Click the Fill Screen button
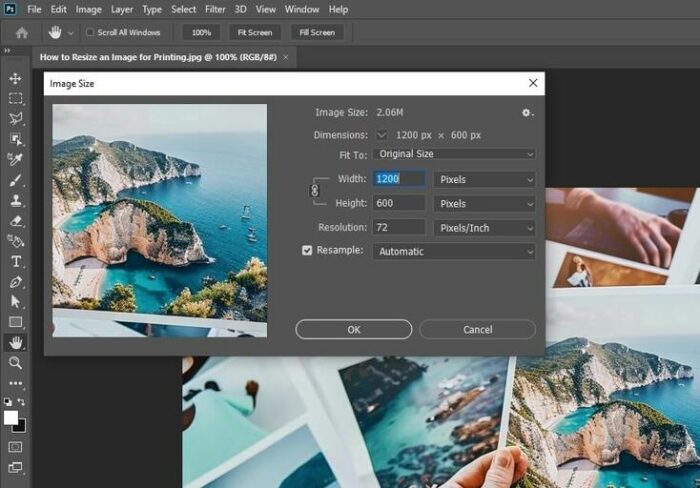Screen dimensions: 700x488 [317, 33]
